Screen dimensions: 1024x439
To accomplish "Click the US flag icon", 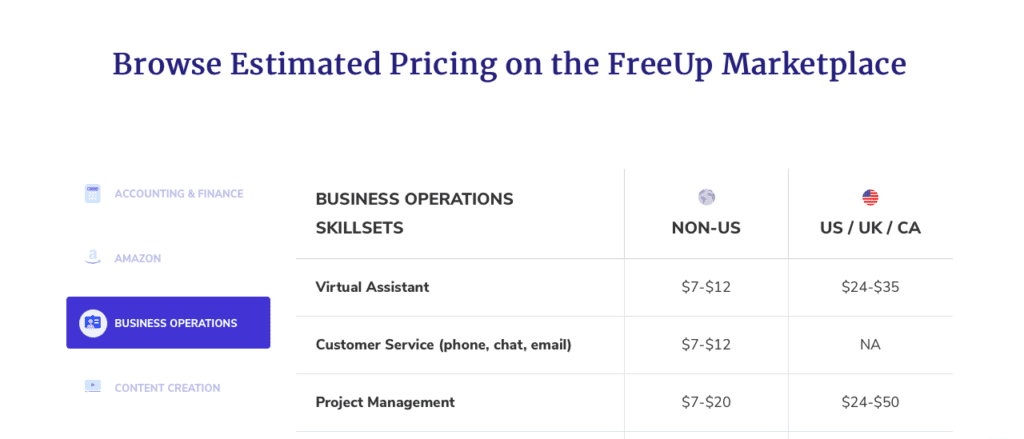I will [870, 197].
